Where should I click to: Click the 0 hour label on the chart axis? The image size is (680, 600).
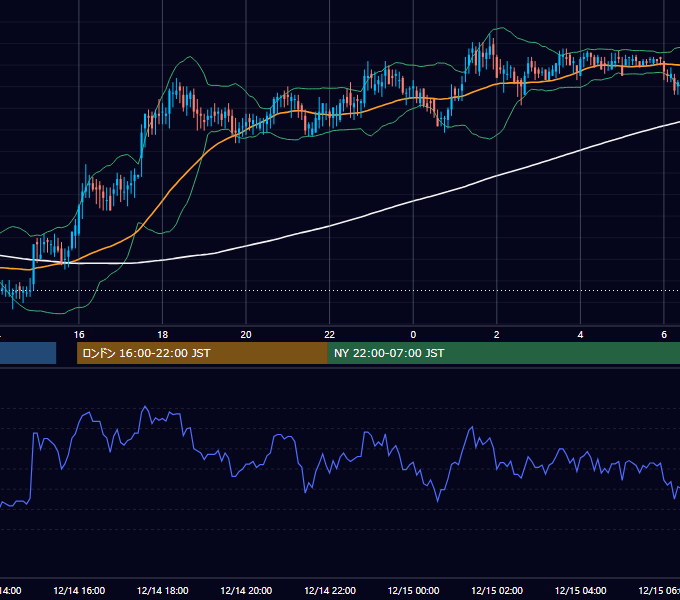413,335
